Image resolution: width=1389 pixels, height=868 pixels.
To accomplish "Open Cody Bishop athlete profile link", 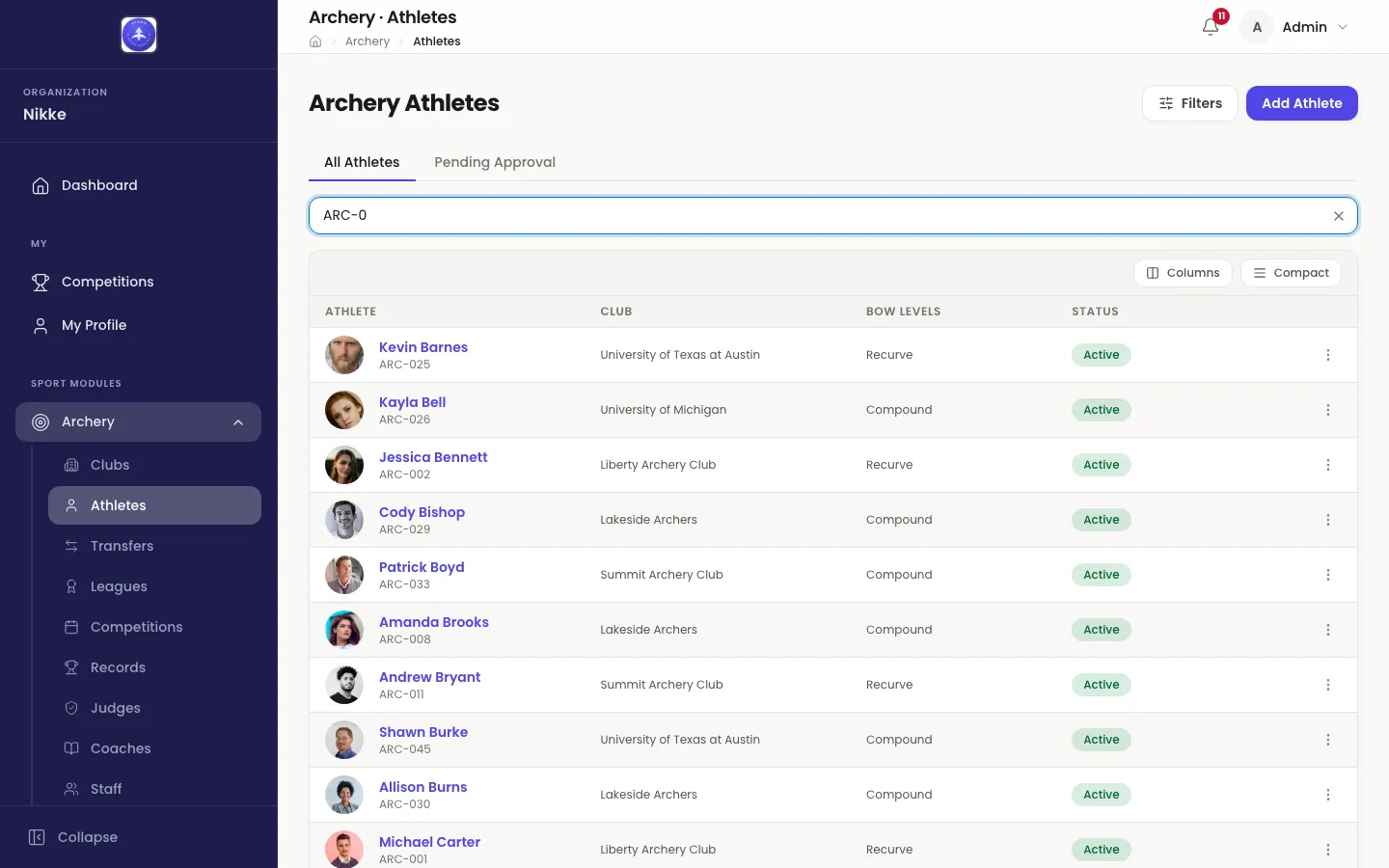I will click(422, 512).
